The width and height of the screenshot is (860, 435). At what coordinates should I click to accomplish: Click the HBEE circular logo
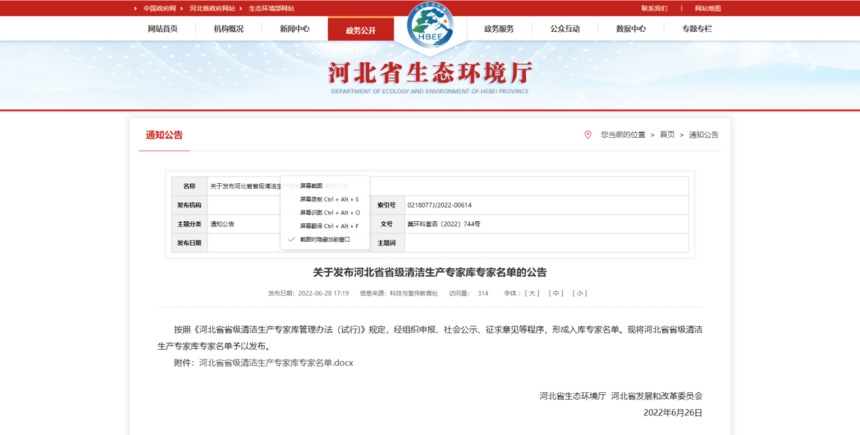pos(429,27)
